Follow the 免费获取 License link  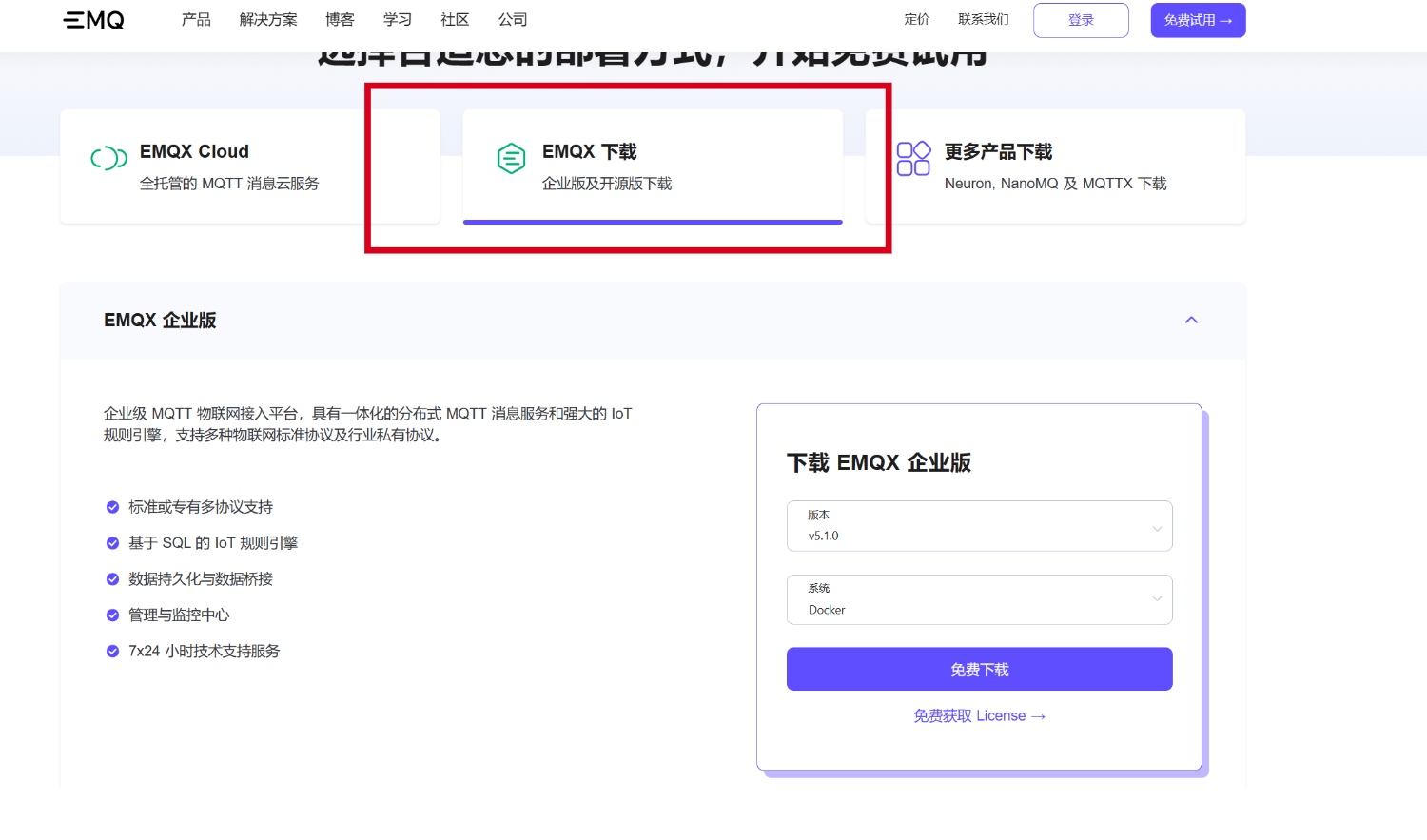[979, 716]
